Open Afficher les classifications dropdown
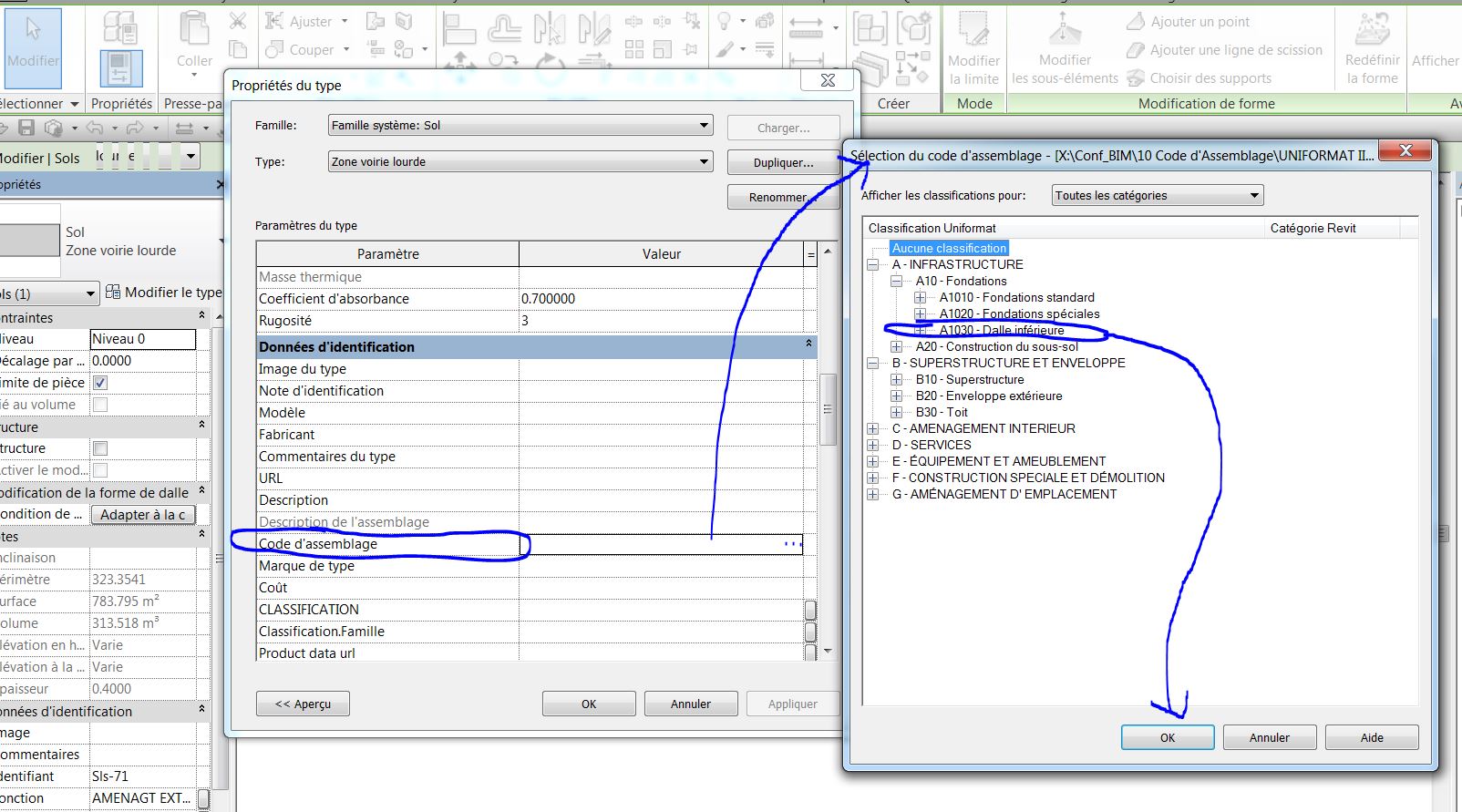 (x=1158, y=196)
